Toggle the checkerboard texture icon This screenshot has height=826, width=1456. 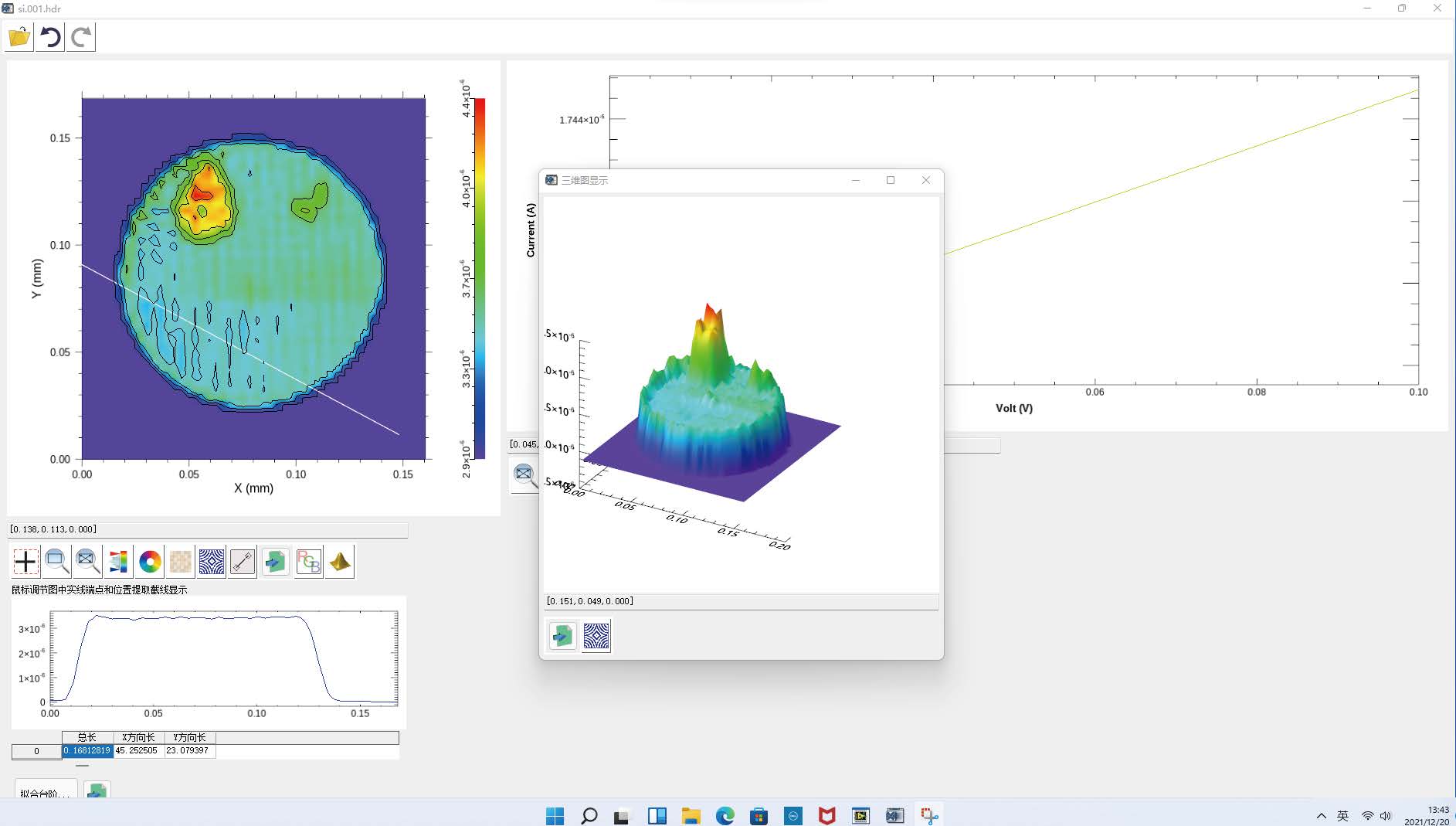[181, 562]
